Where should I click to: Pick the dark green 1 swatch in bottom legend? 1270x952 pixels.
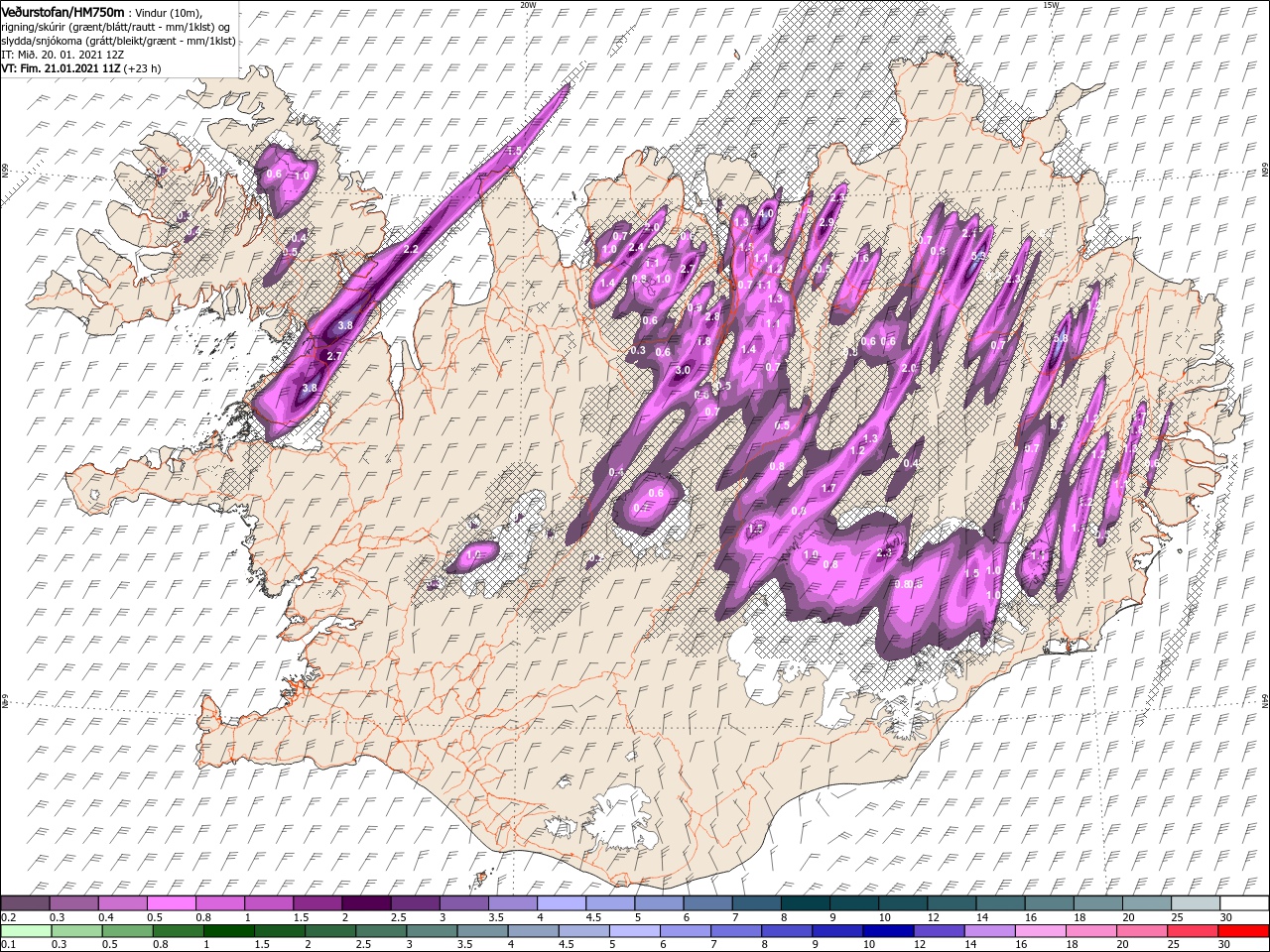pos(228,930)
